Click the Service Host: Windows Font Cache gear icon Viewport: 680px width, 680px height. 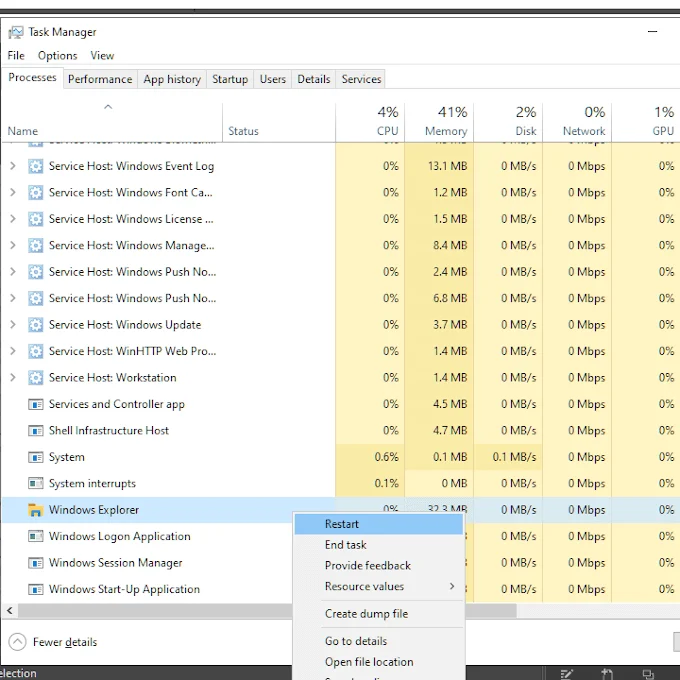pos(36,193)
